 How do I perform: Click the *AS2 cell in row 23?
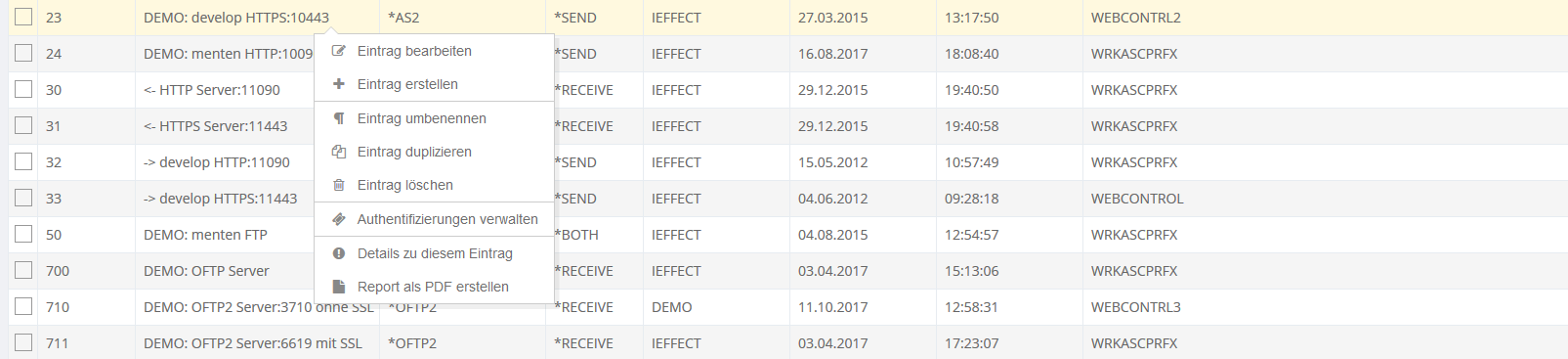403,18
